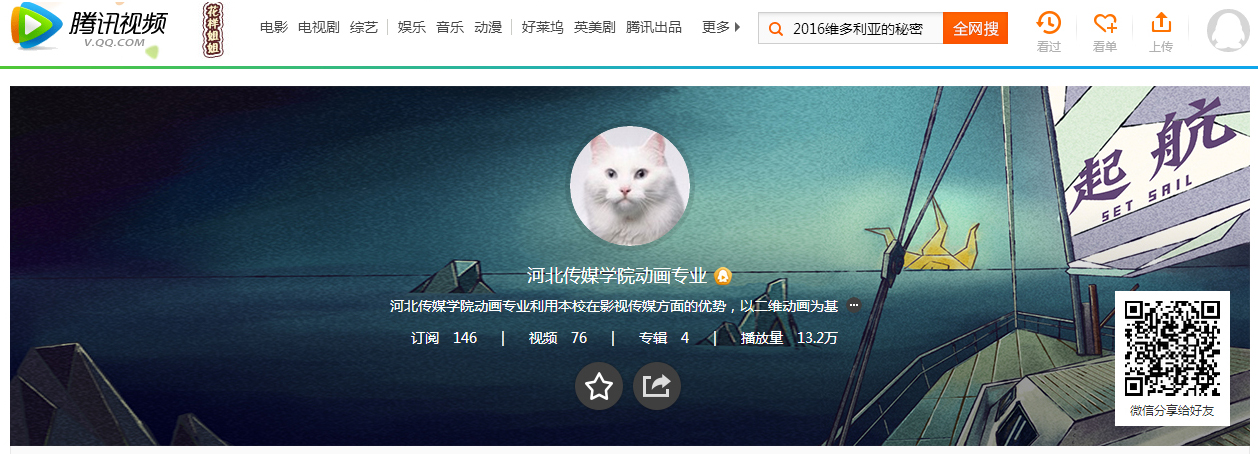1258x454 pixels.
Task: Open the 电视剧 navigation item
Action: [x=319, y=27]
